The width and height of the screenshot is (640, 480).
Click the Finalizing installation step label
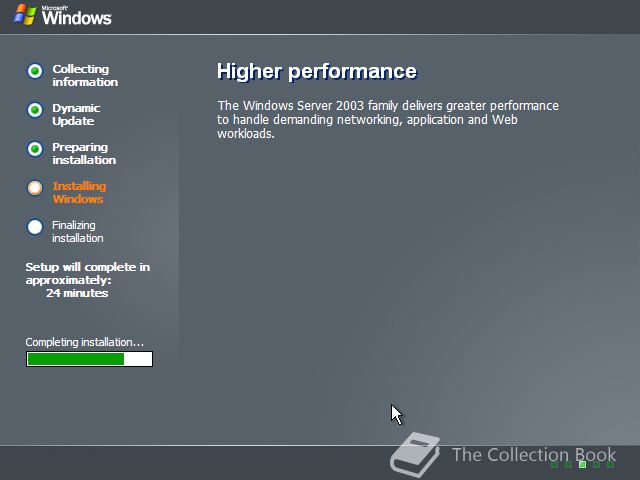tap(78, 231)
